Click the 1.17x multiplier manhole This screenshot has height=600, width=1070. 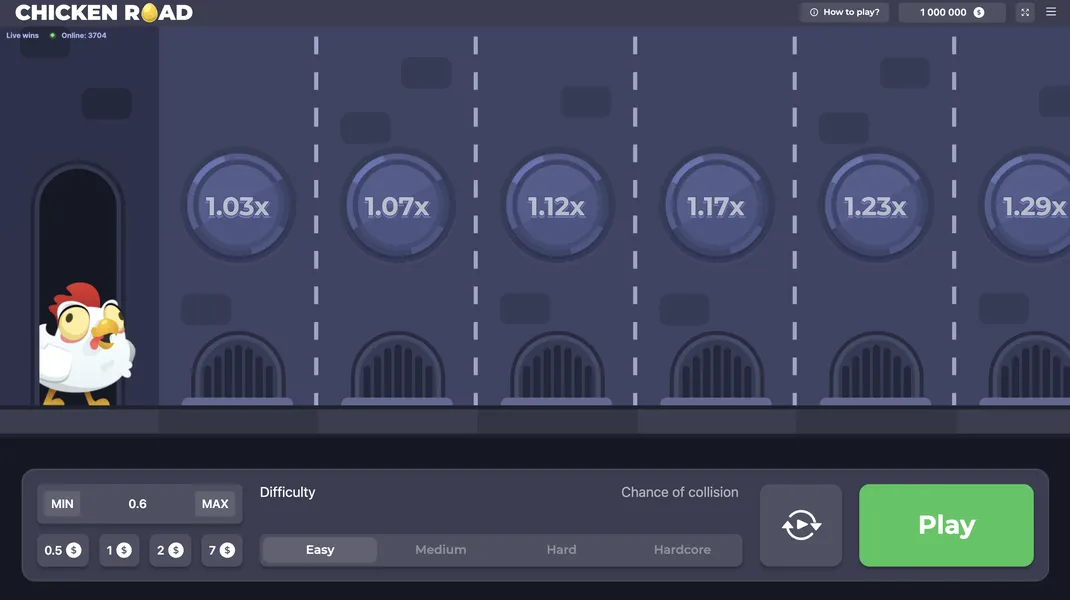pyautogui.click(x=716, y=206)
